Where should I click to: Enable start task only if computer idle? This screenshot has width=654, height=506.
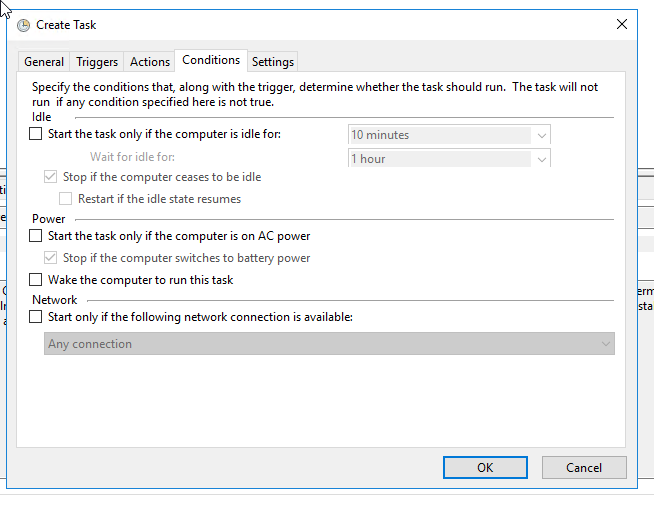coord(36,134)
